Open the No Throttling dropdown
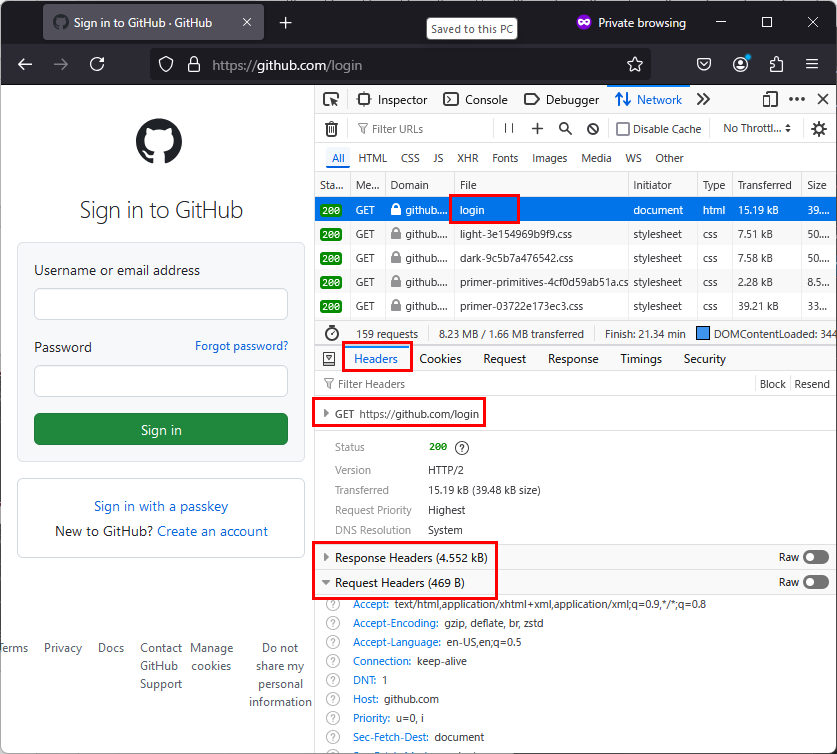The height and width of the screenshot is (754, 837). (x=756, y=128)
